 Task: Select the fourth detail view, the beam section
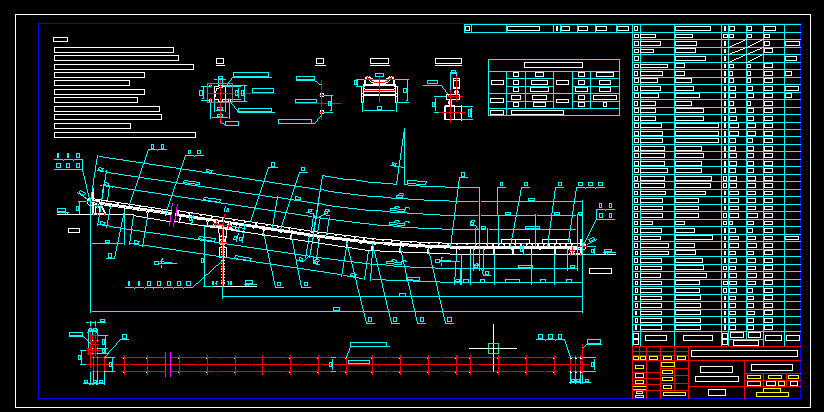[451, 96]
